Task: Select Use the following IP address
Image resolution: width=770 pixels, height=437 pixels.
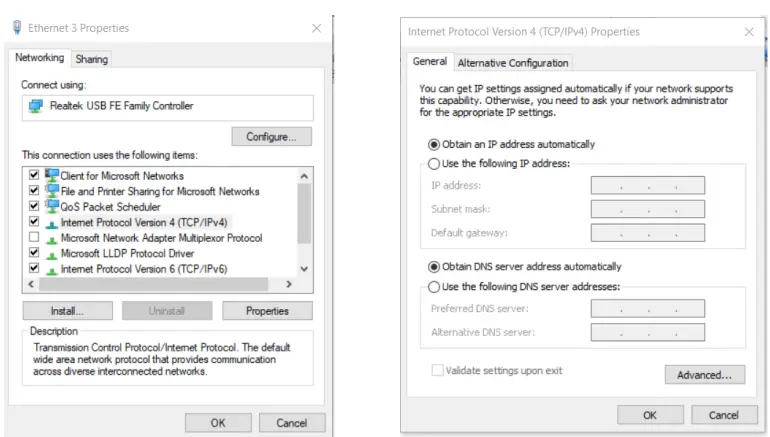Action: tap(434, 164)
